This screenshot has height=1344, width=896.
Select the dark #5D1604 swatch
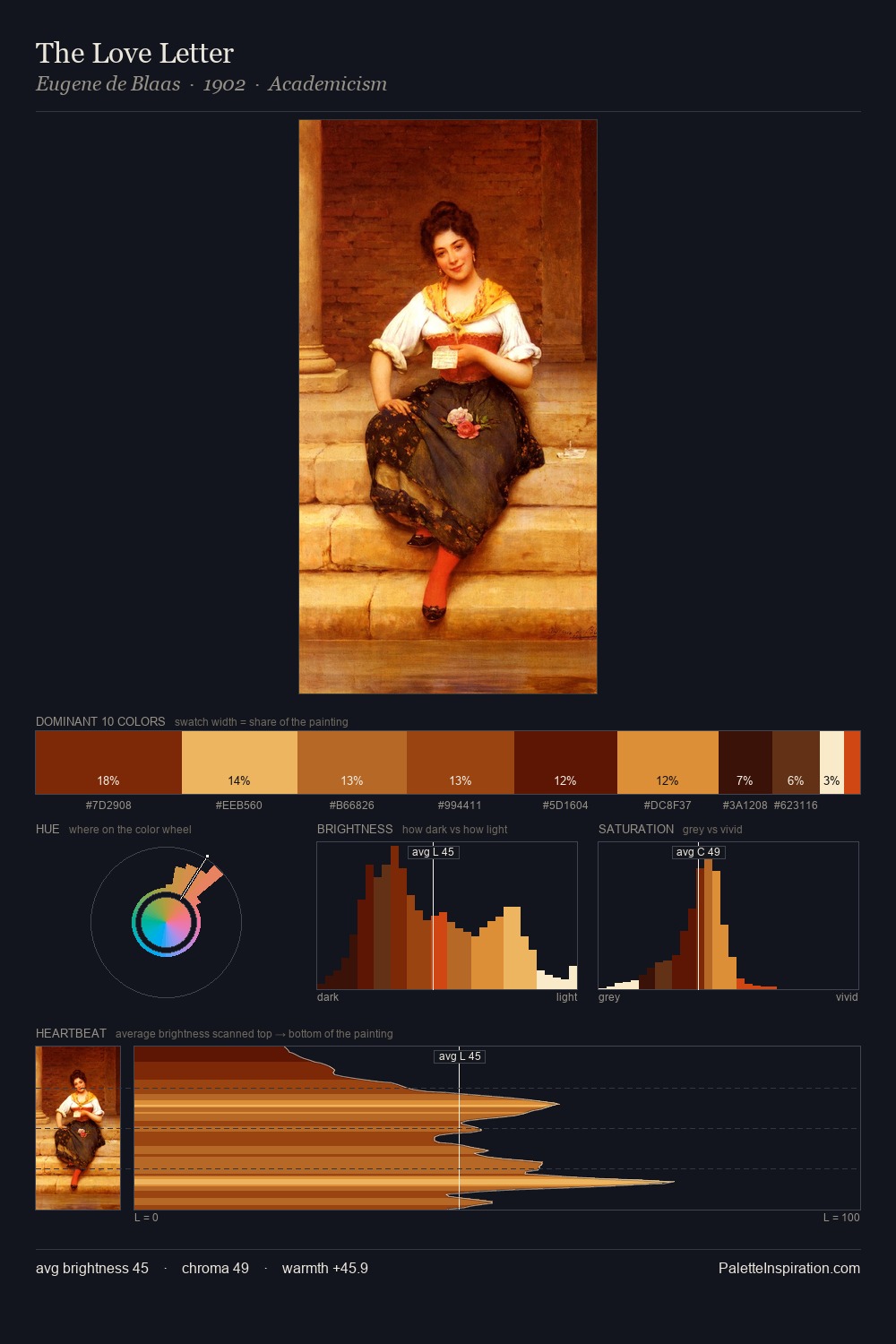(x=565, y=762)
